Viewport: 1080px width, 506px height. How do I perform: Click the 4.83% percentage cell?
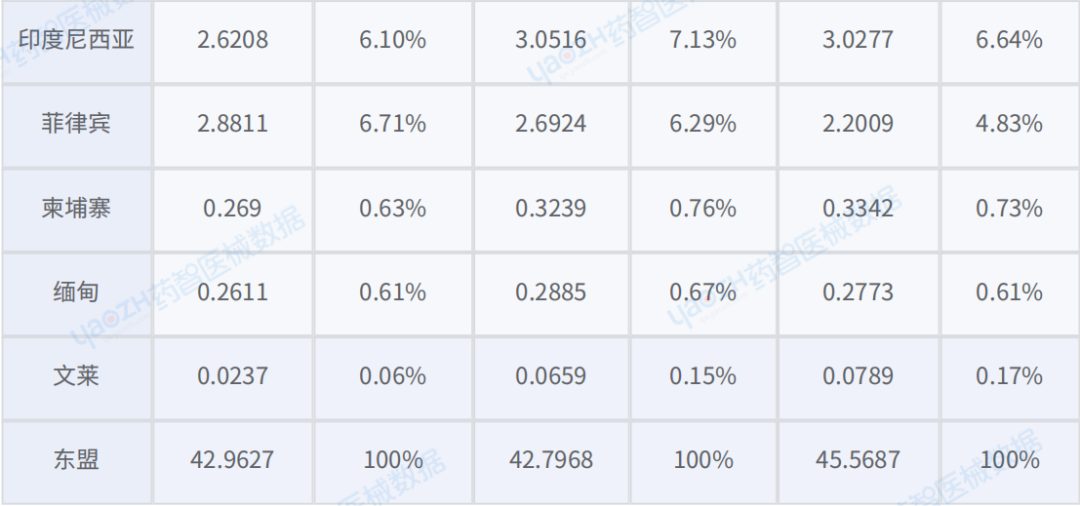tap(1009, 124)
